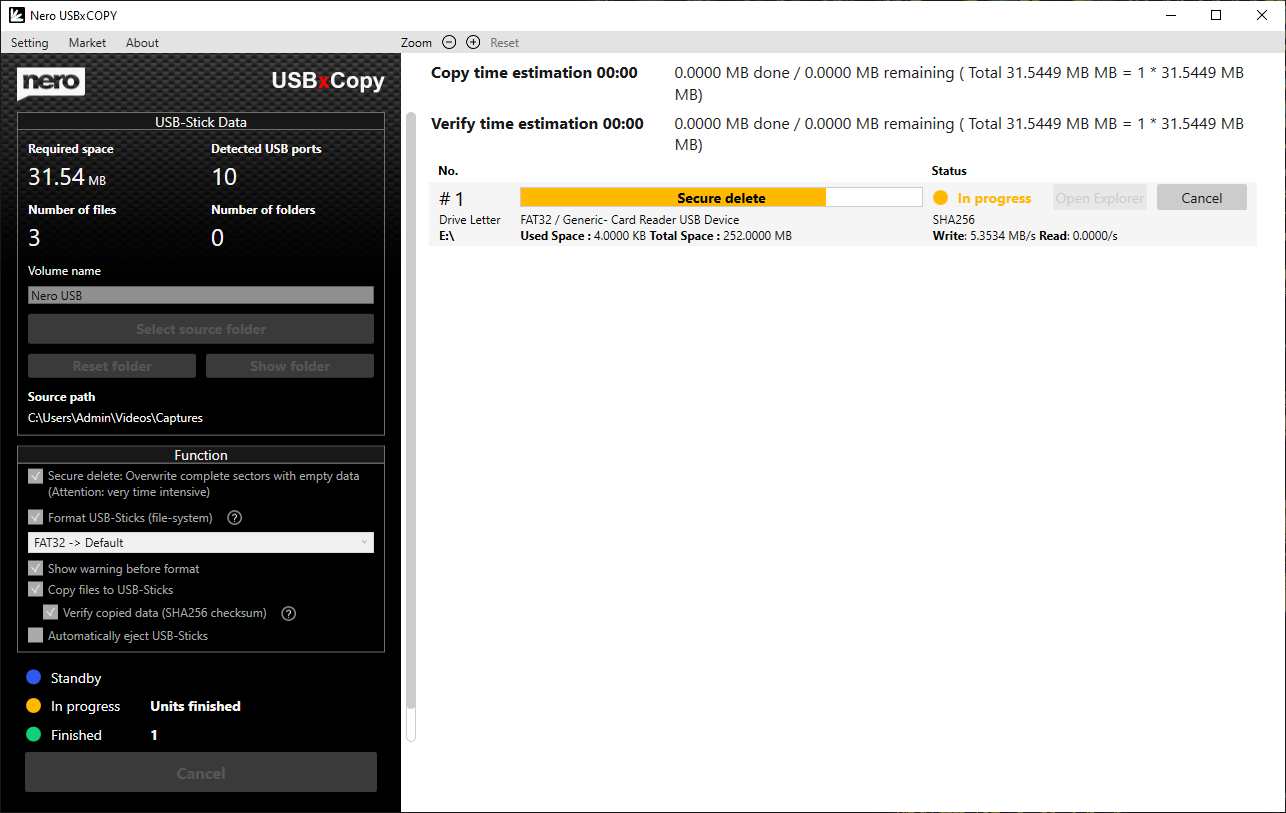
Task: Cancel the drive #1 operation
Action: [x=1201, y=198]
